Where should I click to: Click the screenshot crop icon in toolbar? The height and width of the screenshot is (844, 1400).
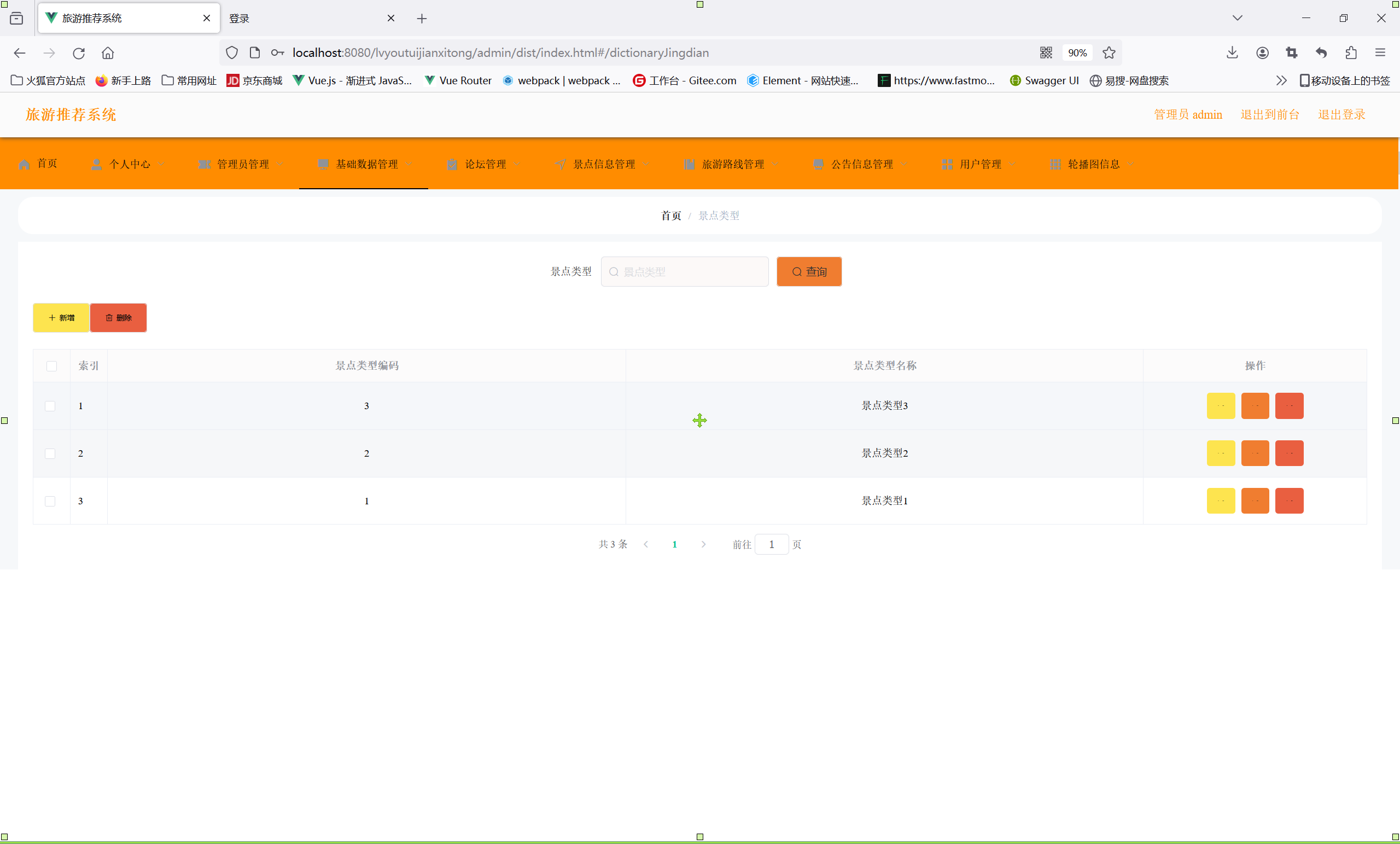pyautogui.click(x=1292, y=53)
